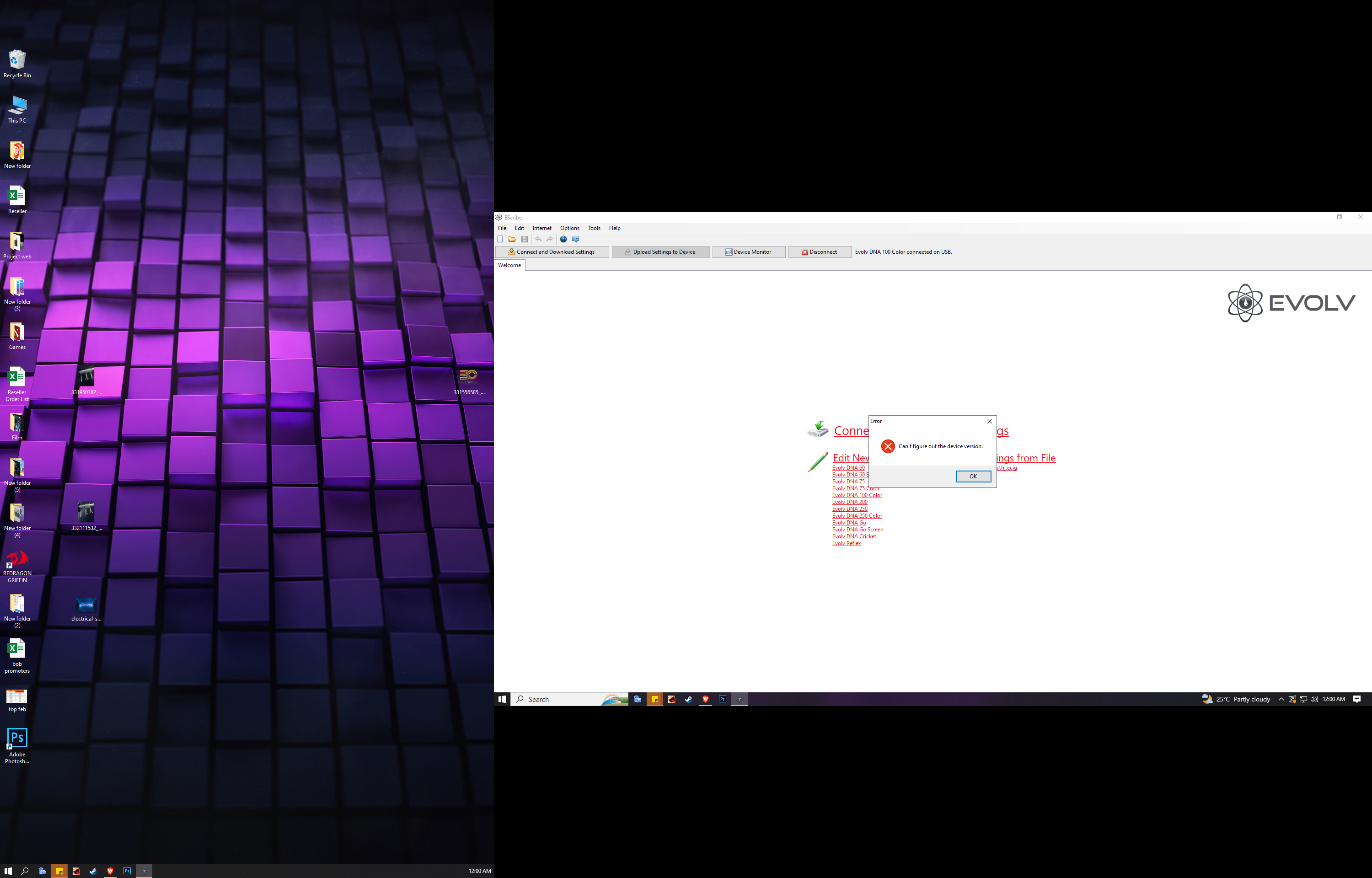Click the blue chat bubble toolbar icon

point(576,240)
